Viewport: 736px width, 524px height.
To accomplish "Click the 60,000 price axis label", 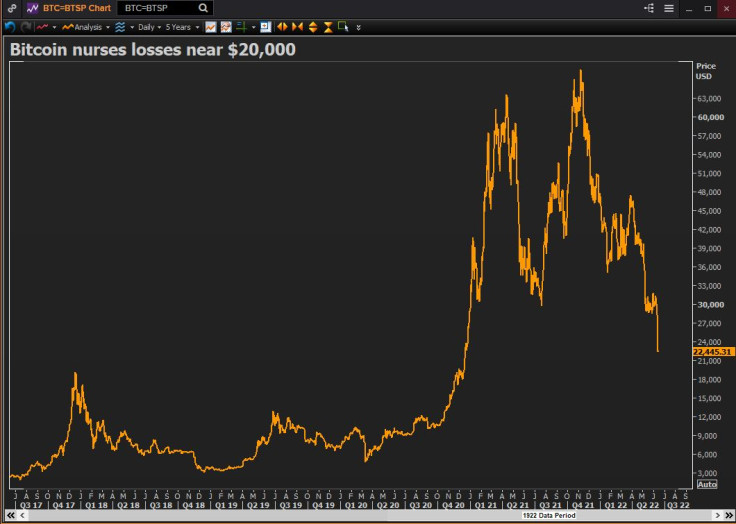I will pyautogui.click(x=711, y=117).
